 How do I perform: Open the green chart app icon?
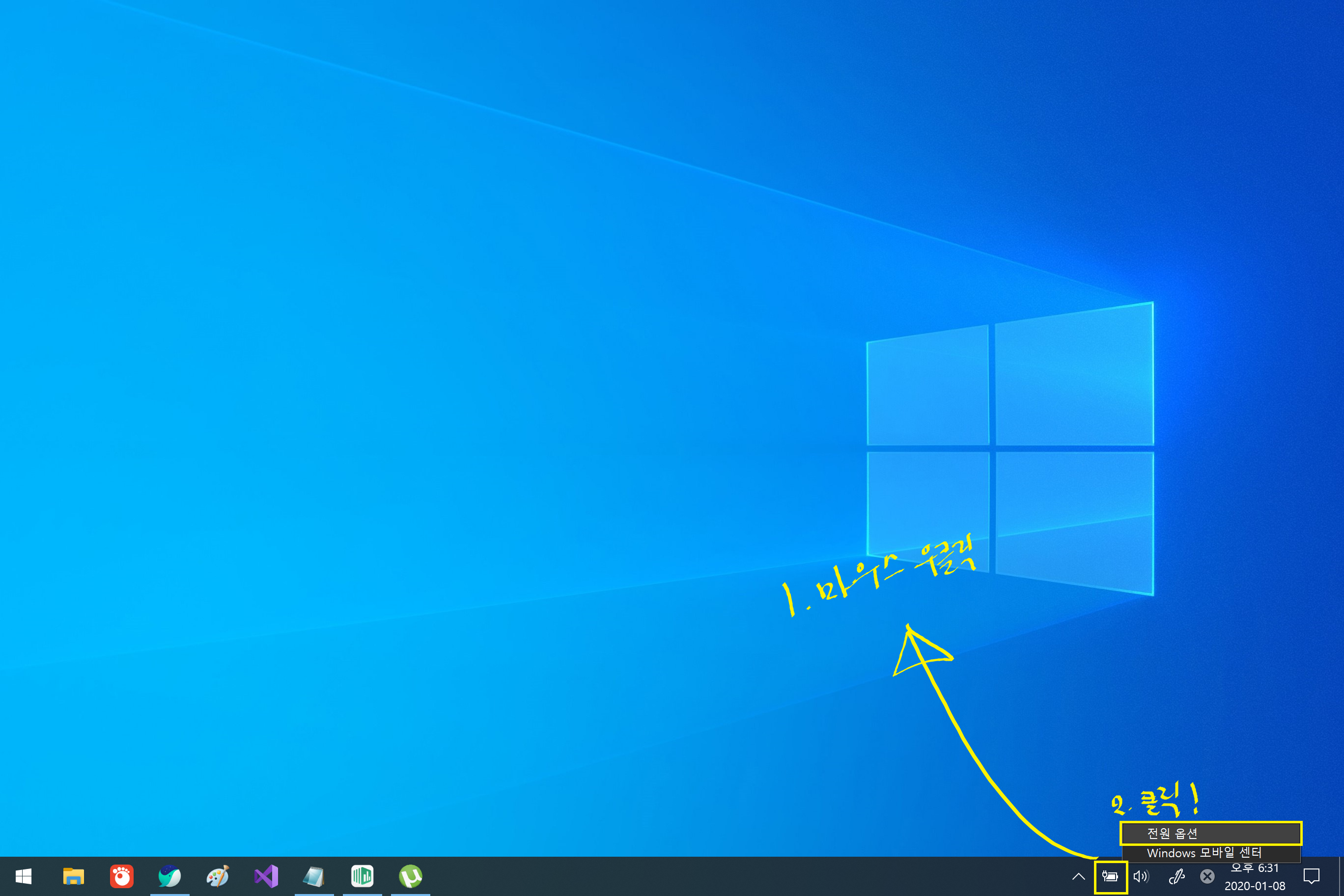[363, 876]
